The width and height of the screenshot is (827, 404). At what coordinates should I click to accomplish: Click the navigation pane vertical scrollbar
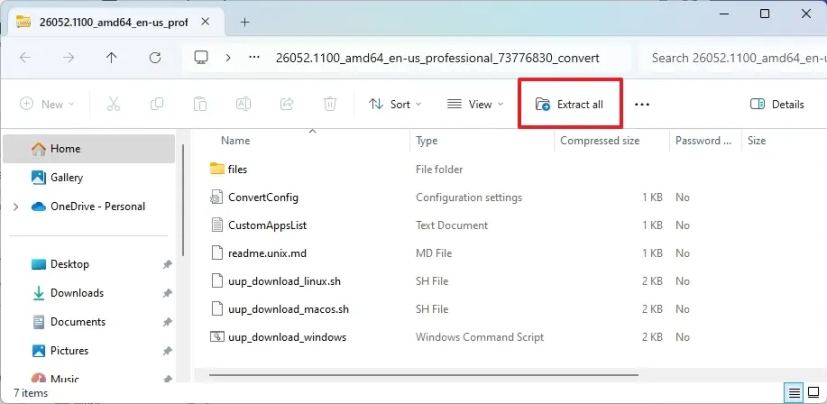183,199
